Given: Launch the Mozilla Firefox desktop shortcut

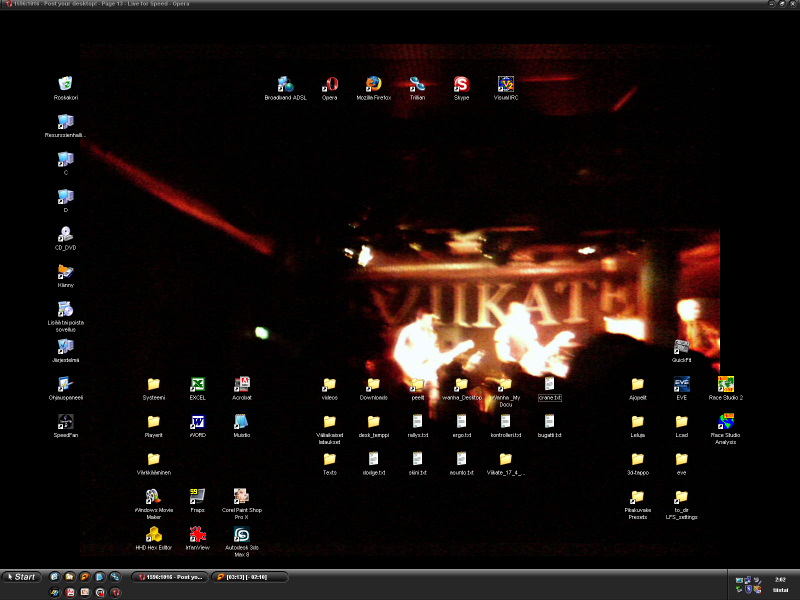Looking at the screenshot, I should pyautogui.click(x=373, y=87).
